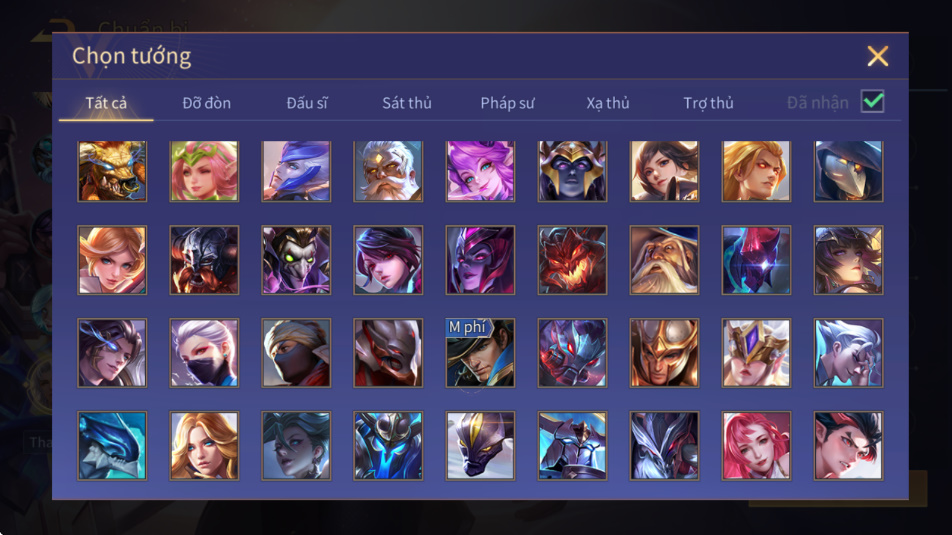This screenshot has width=952, height=535.
Task: Open the Sát thủ tab
Action: point(407,103)
